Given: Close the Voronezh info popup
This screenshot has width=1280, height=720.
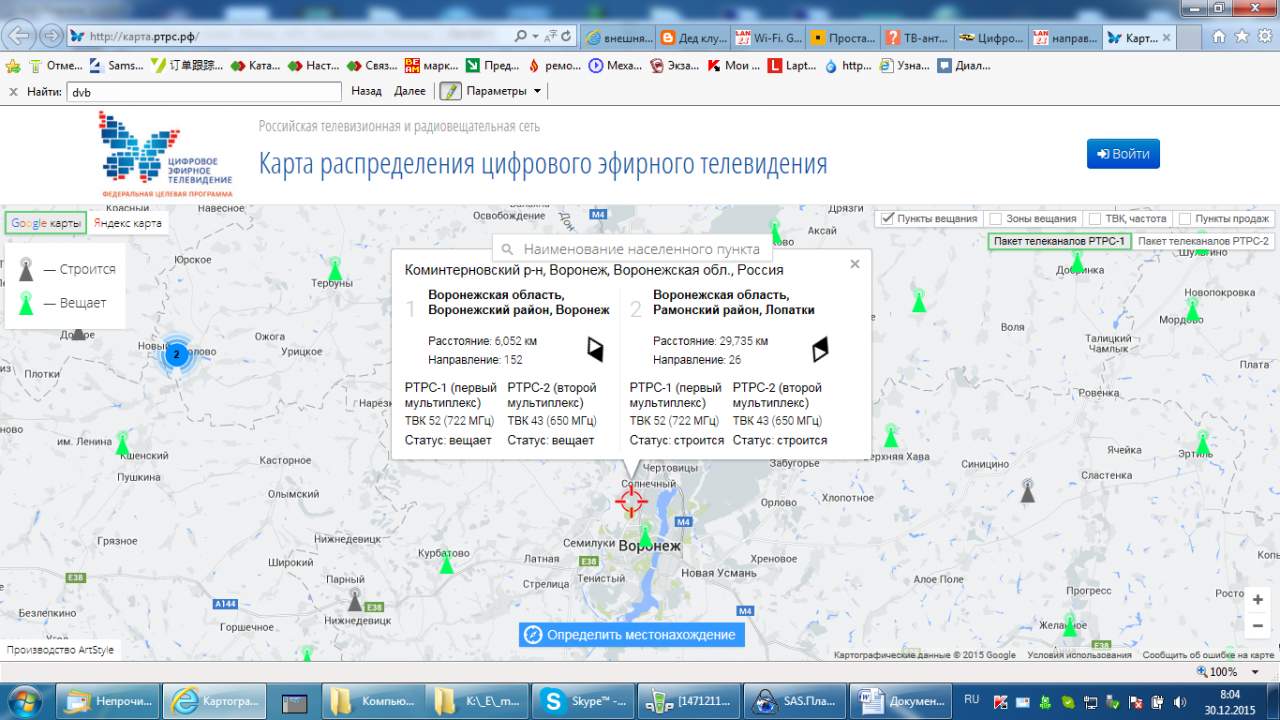Looking at the screenshot, I should pyautogui.click(x=855, y=264).
